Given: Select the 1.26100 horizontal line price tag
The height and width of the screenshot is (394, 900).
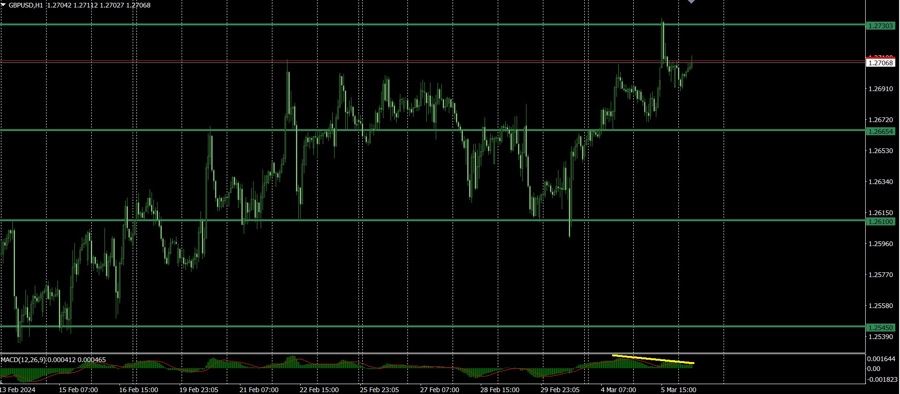Looking at the screenshot, I should (880, 221).
